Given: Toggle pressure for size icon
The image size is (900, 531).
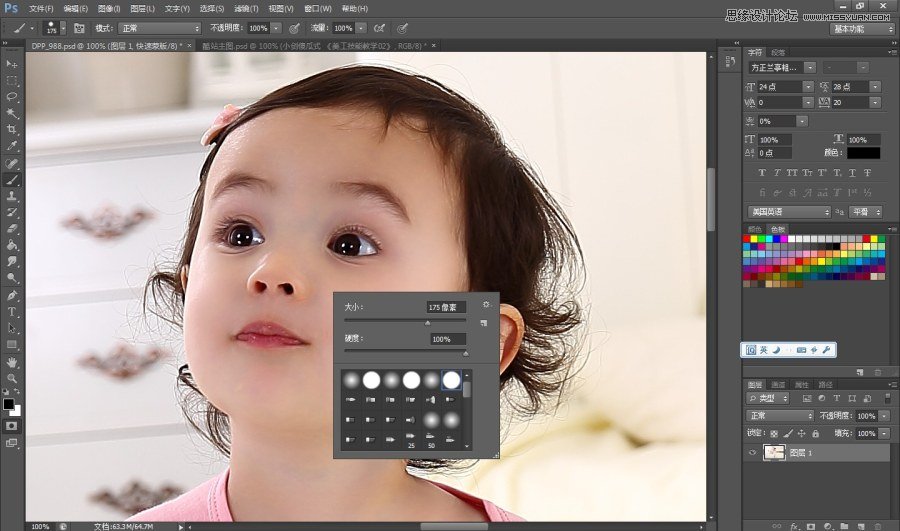Looking at the screenshot, I should pyautogui.click(x=403, y=28).
